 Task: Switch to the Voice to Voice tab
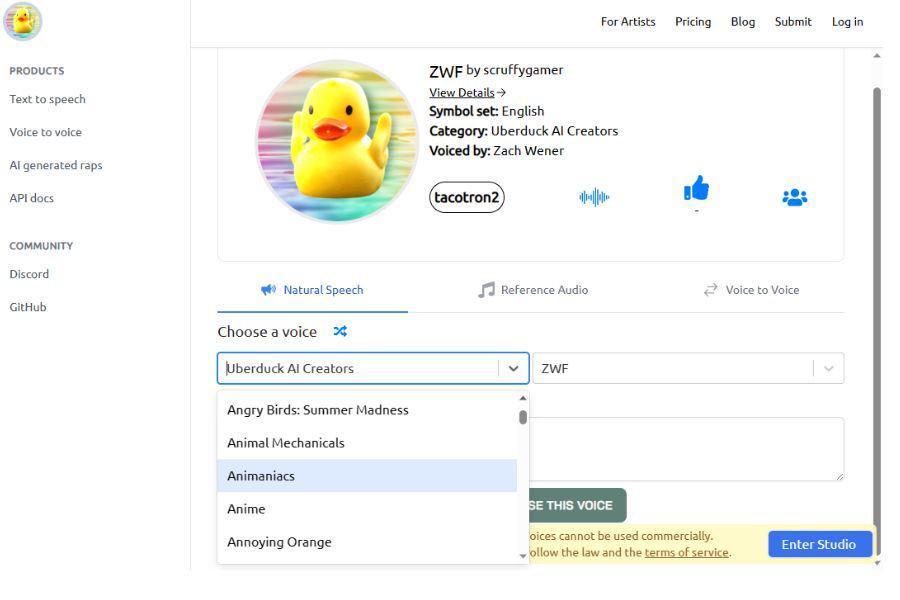click(x=751, y=290)
